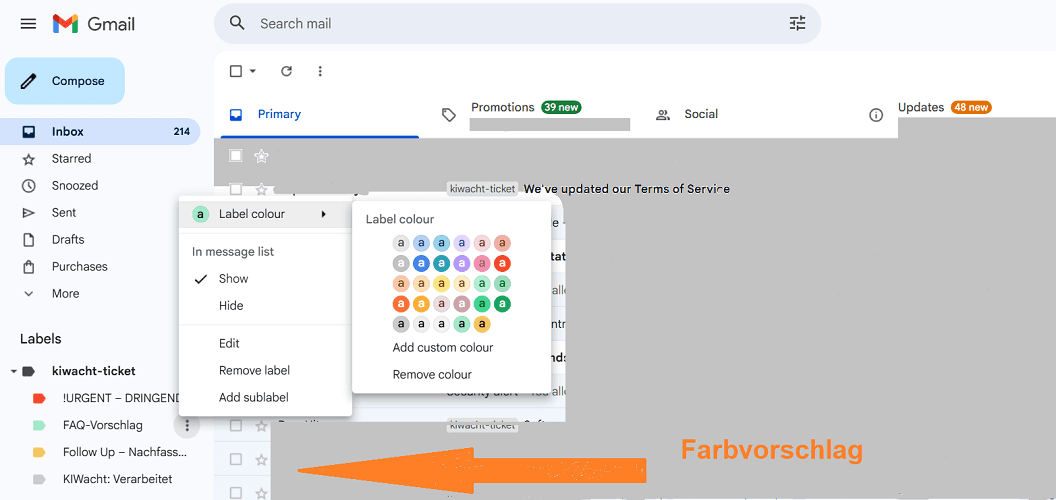Screen dimensions: 1056x500
Task: Choose Hide in message list
Action: pyautogui.click(x=231, y=306)
